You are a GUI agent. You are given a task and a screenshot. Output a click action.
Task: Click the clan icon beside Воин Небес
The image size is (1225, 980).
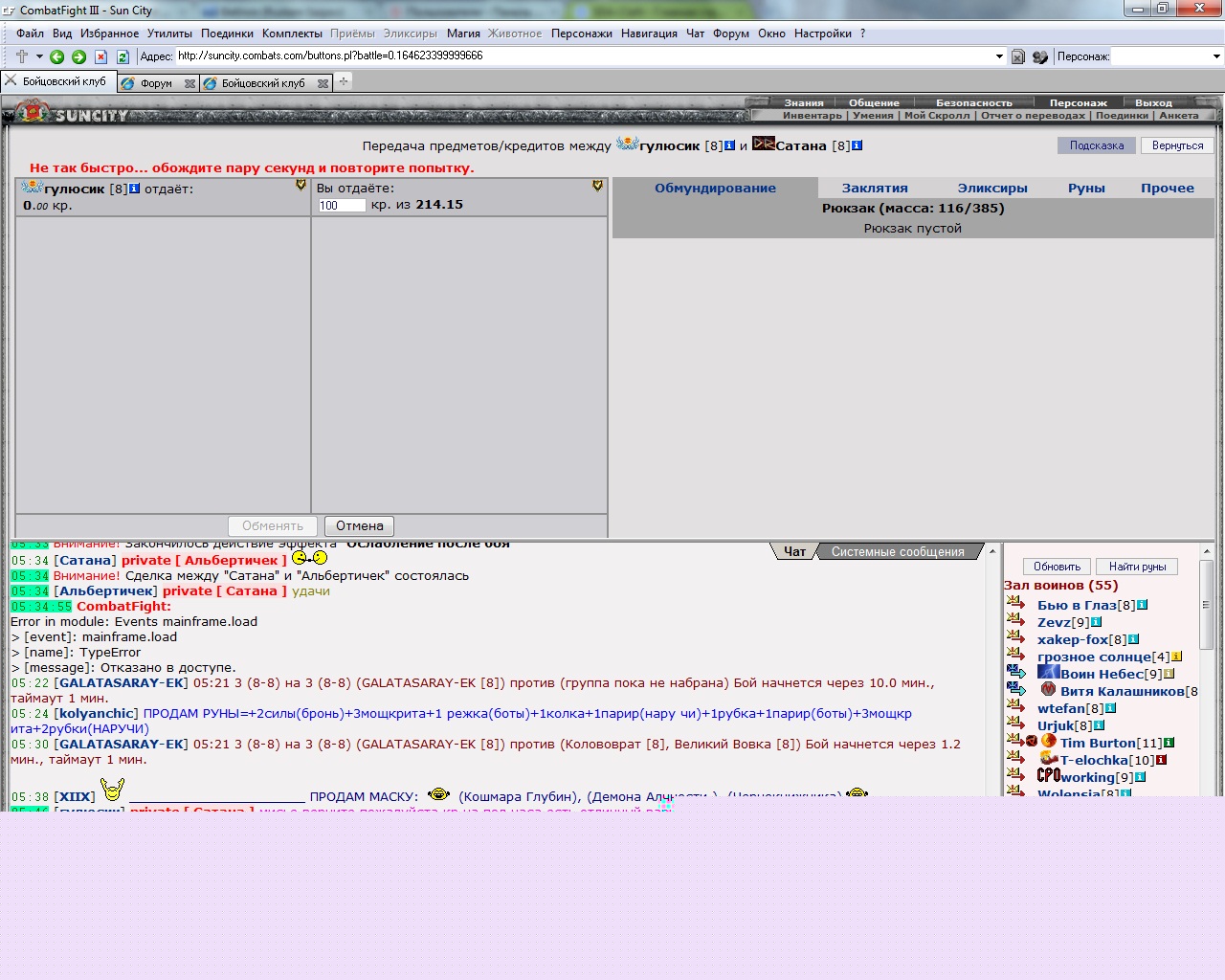coord(1049,672)
